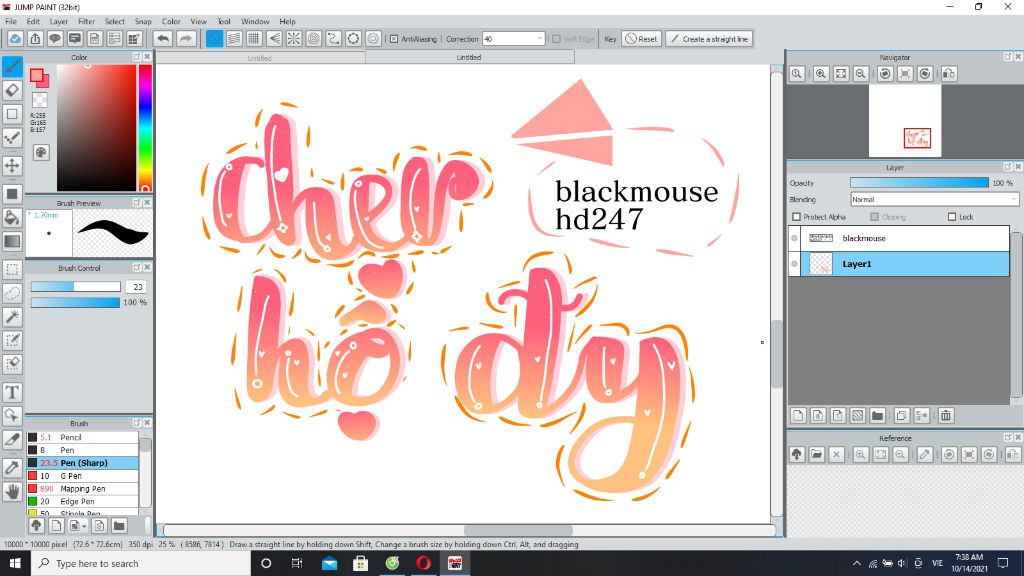Select the Move tool
The height and width of the screenshot is (576, 1024).
point(12,165)
